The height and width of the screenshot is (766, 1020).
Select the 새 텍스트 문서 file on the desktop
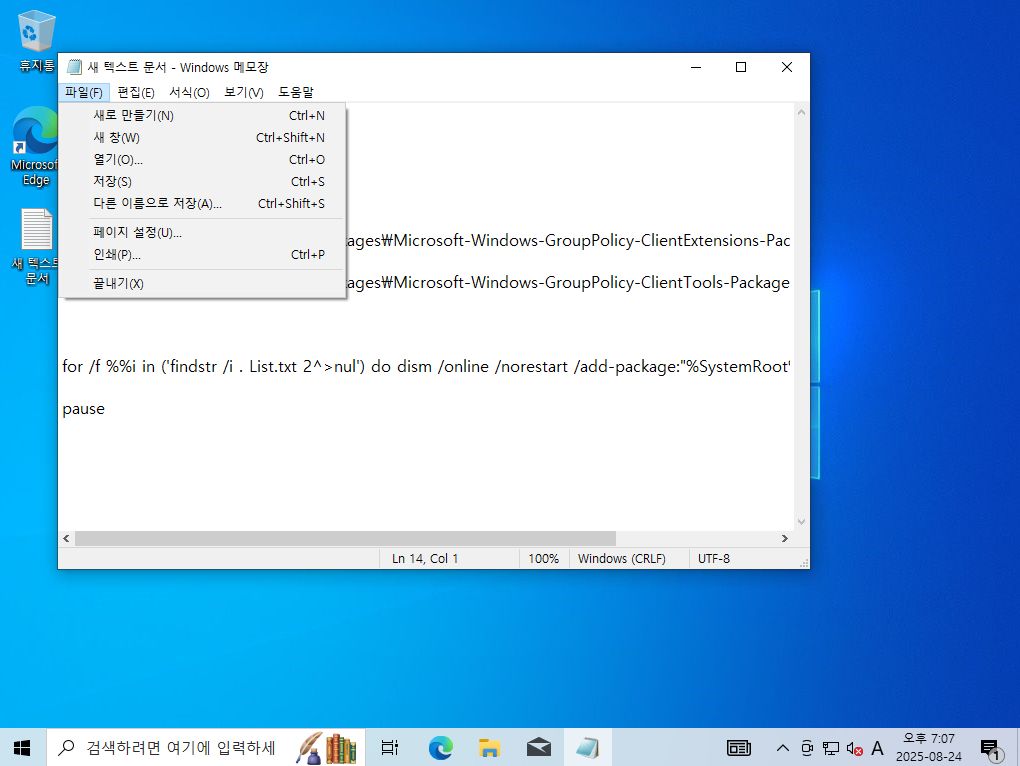36,247
